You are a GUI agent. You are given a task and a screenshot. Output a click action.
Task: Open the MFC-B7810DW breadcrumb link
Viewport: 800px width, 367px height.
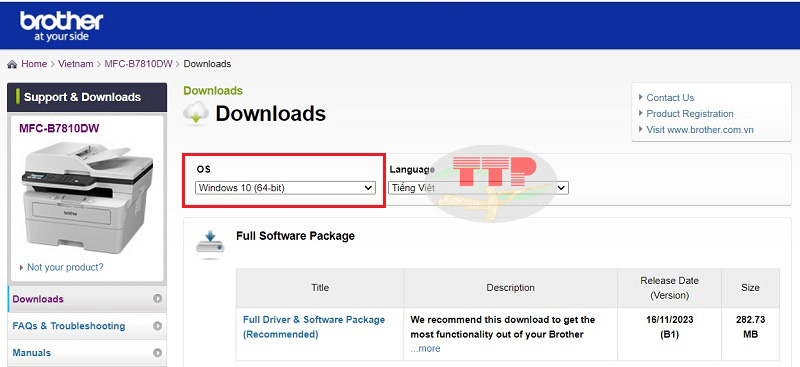(x=138, y=64)
